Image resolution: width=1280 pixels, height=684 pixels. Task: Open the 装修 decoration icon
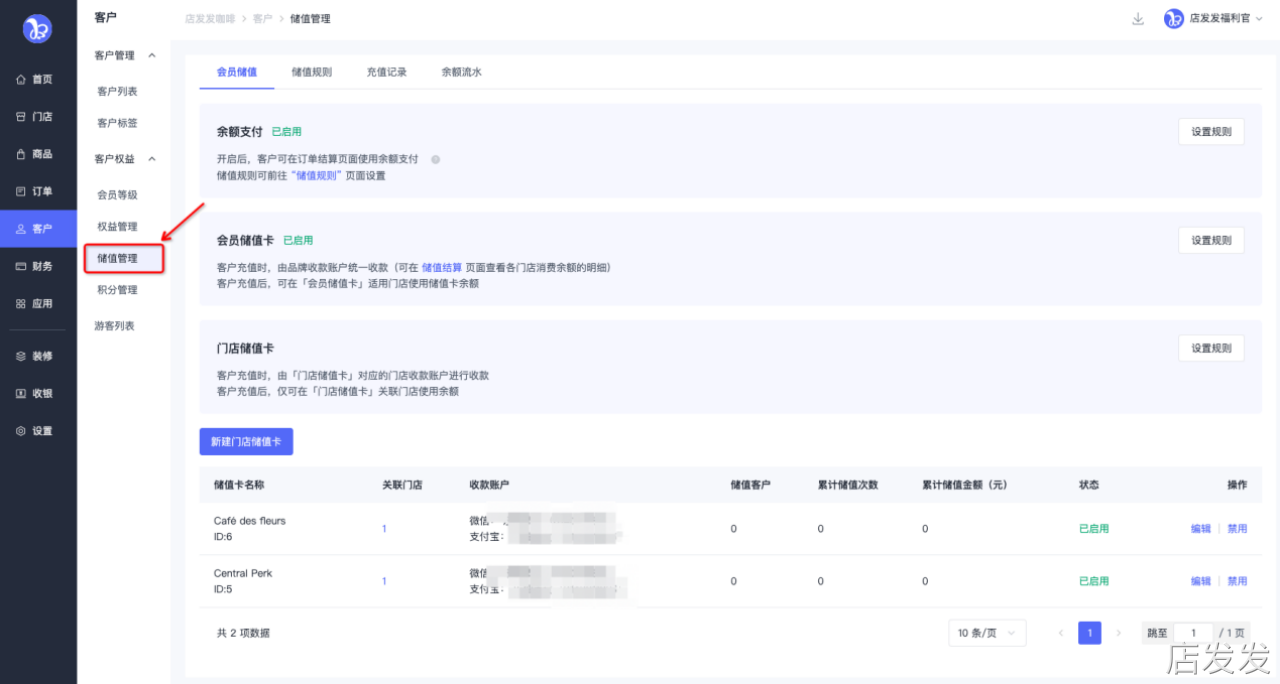click(21, 356)
